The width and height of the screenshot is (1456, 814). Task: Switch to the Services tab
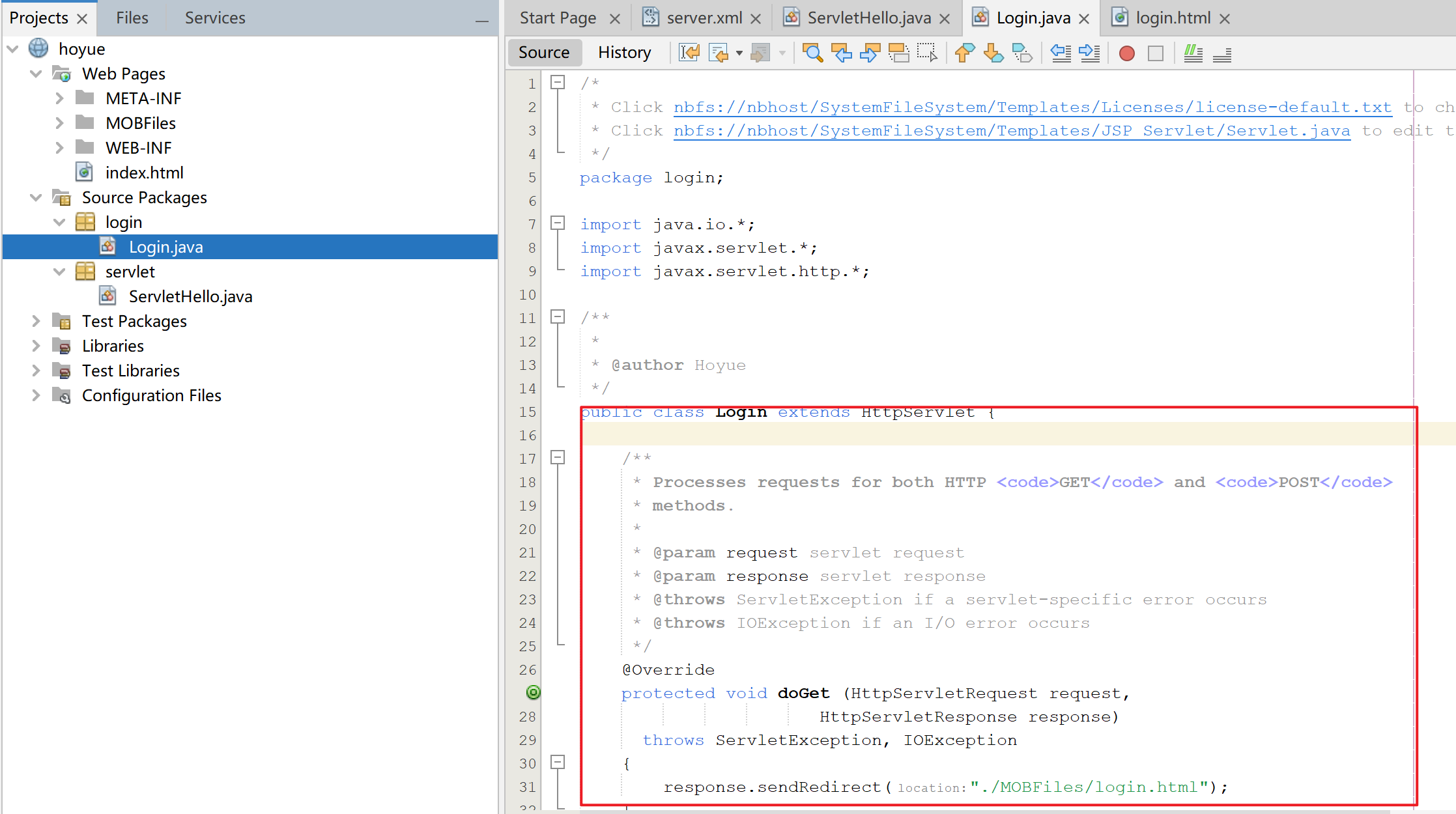click(x=215, y=18)
